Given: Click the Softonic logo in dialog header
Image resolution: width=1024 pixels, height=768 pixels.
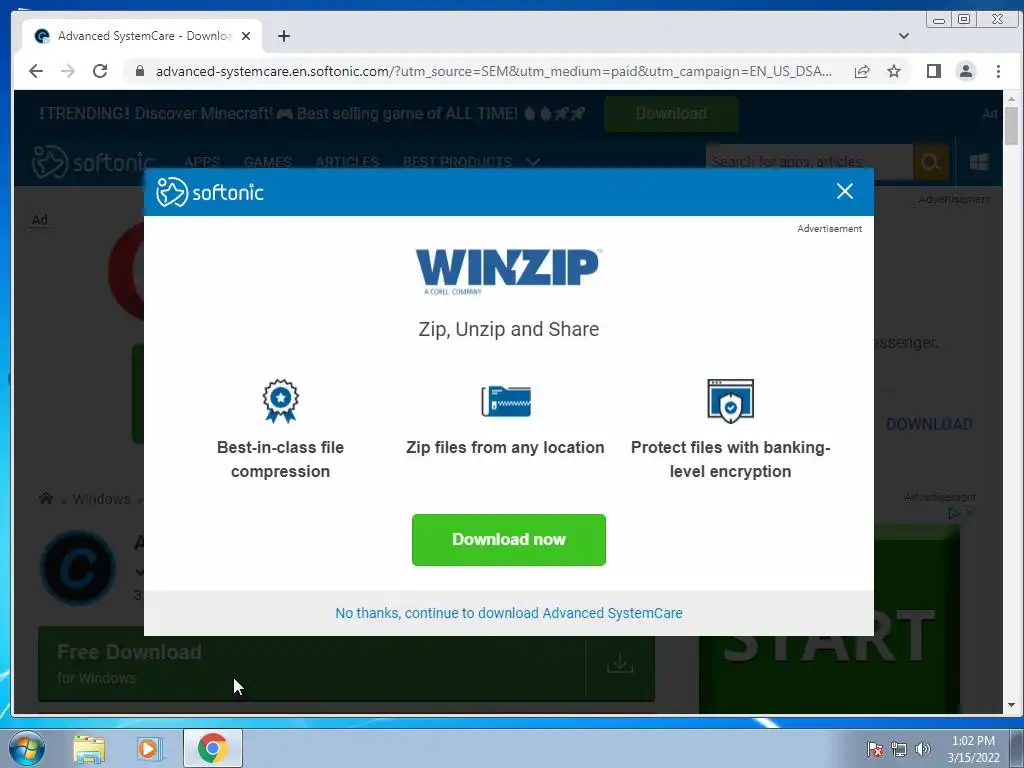Looking at the screenshot, I should (x=210, y=192).
